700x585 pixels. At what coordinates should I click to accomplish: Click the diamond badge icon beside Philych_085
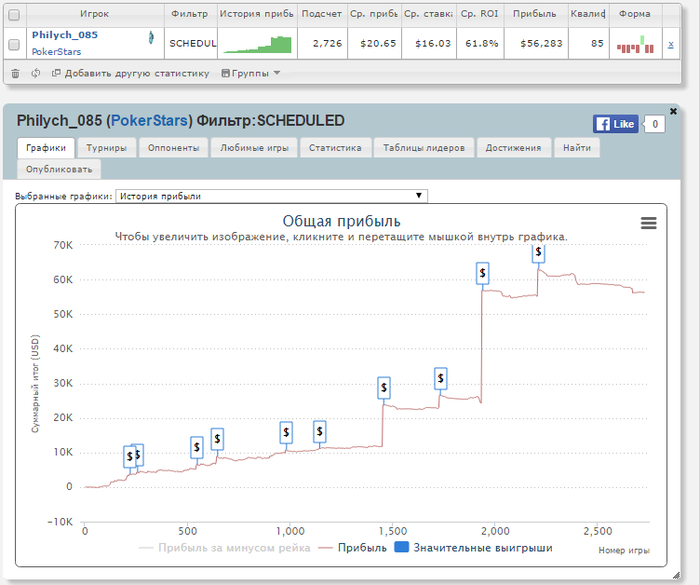(x=151, y=38)
